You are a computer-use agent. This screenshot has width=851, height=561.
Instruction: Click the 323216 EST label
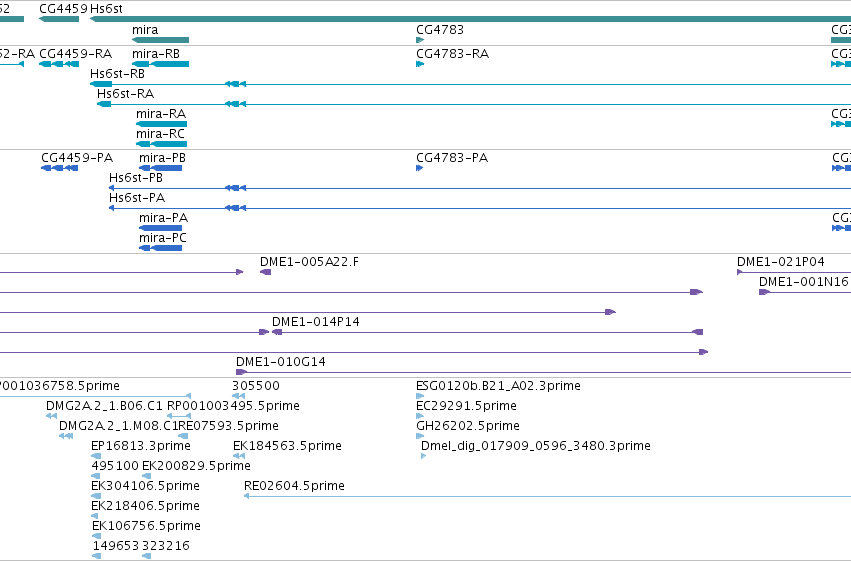click(x=166, y=546)
